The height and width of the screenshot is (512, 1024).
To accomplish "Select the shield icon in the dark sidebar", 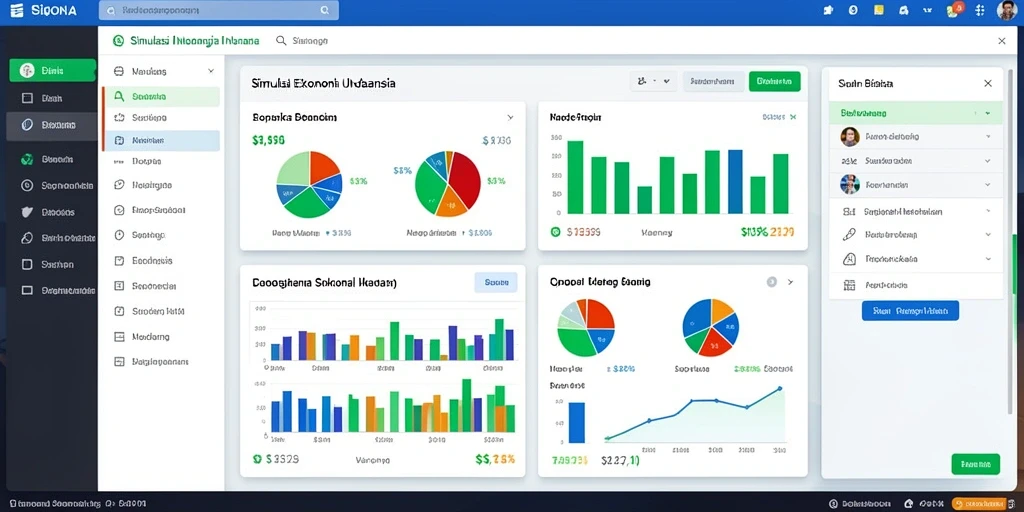I will (27, 212).
